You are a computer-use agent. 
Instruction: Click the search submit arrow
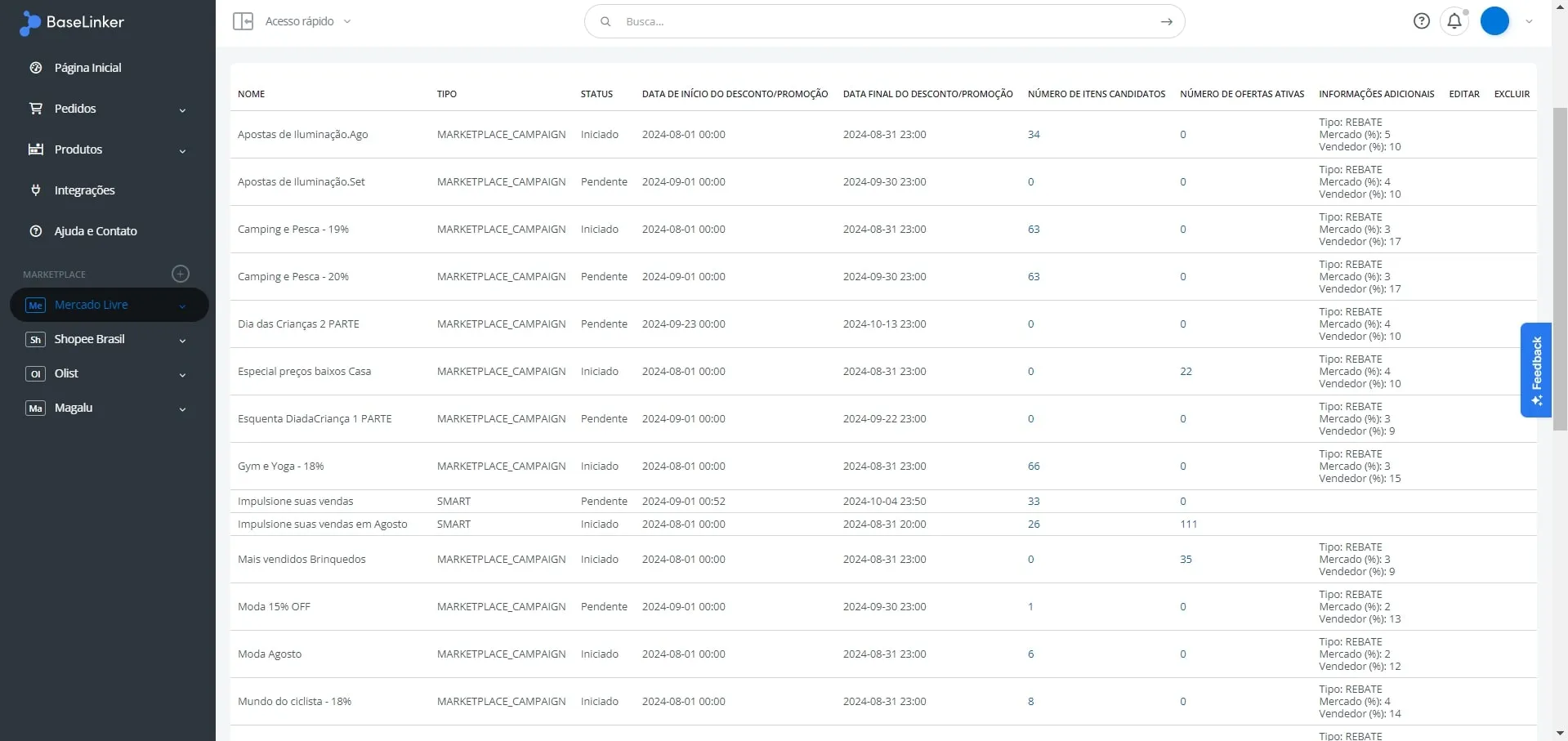tap(1167, 22)
